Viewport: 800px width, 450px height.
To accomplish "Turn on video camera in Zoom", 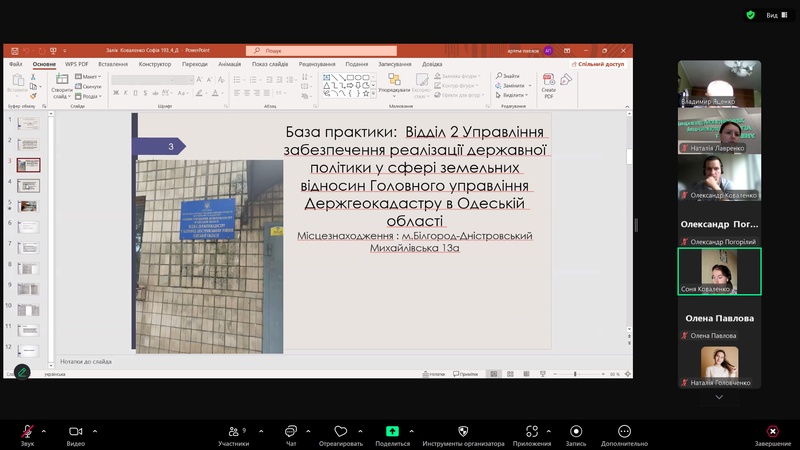I will tap(75, 431).
